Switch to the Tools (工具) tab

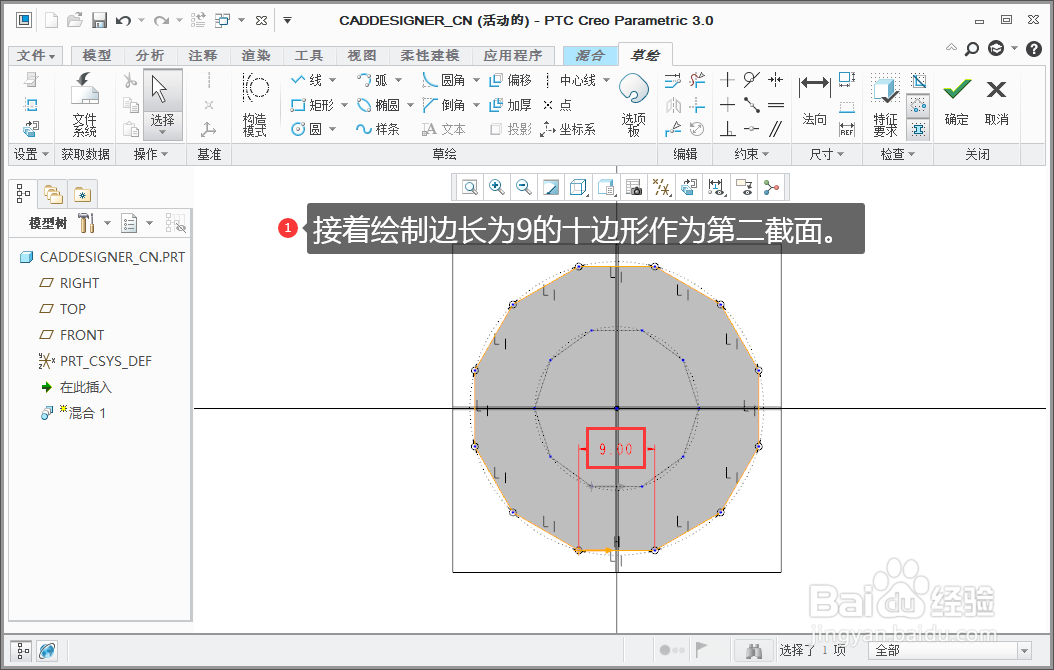(309, 55)
